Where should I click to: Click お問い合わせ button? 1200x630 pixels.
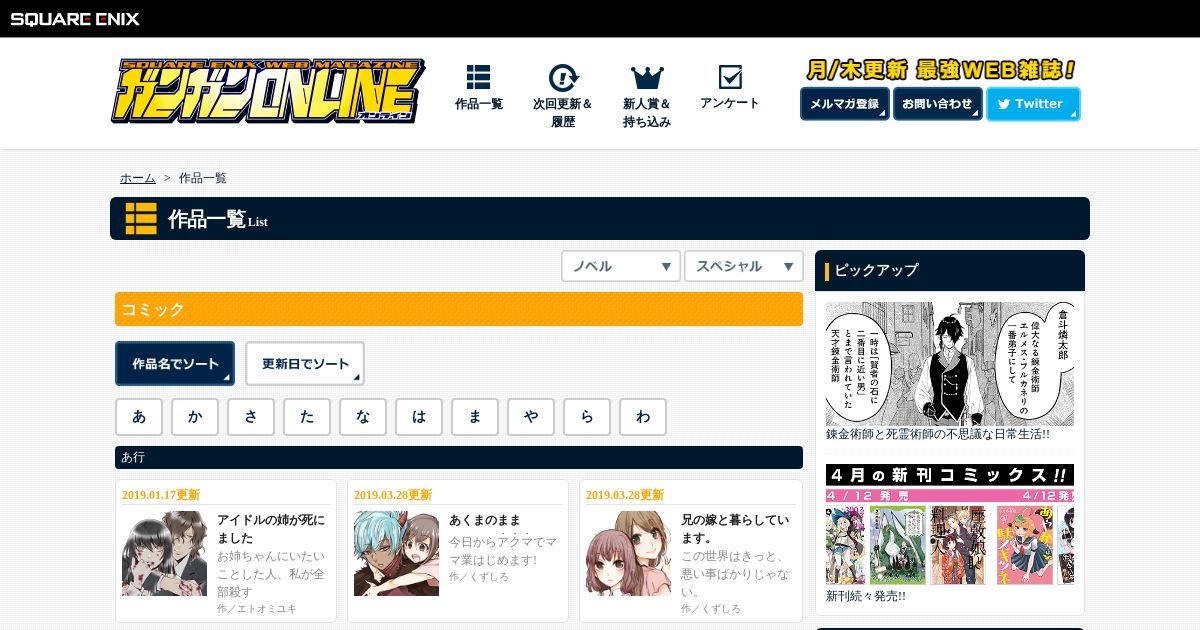pos(938,104)
